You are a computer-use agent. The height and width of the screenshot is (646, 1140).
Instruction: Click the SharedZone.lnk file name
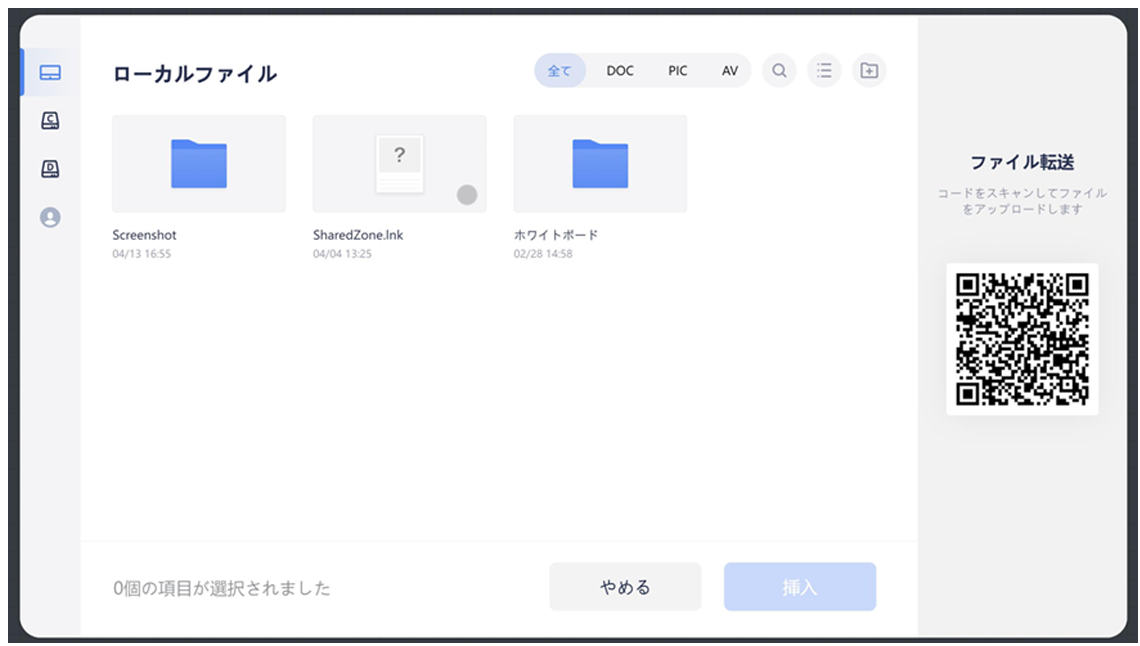(x=358, y=235)
